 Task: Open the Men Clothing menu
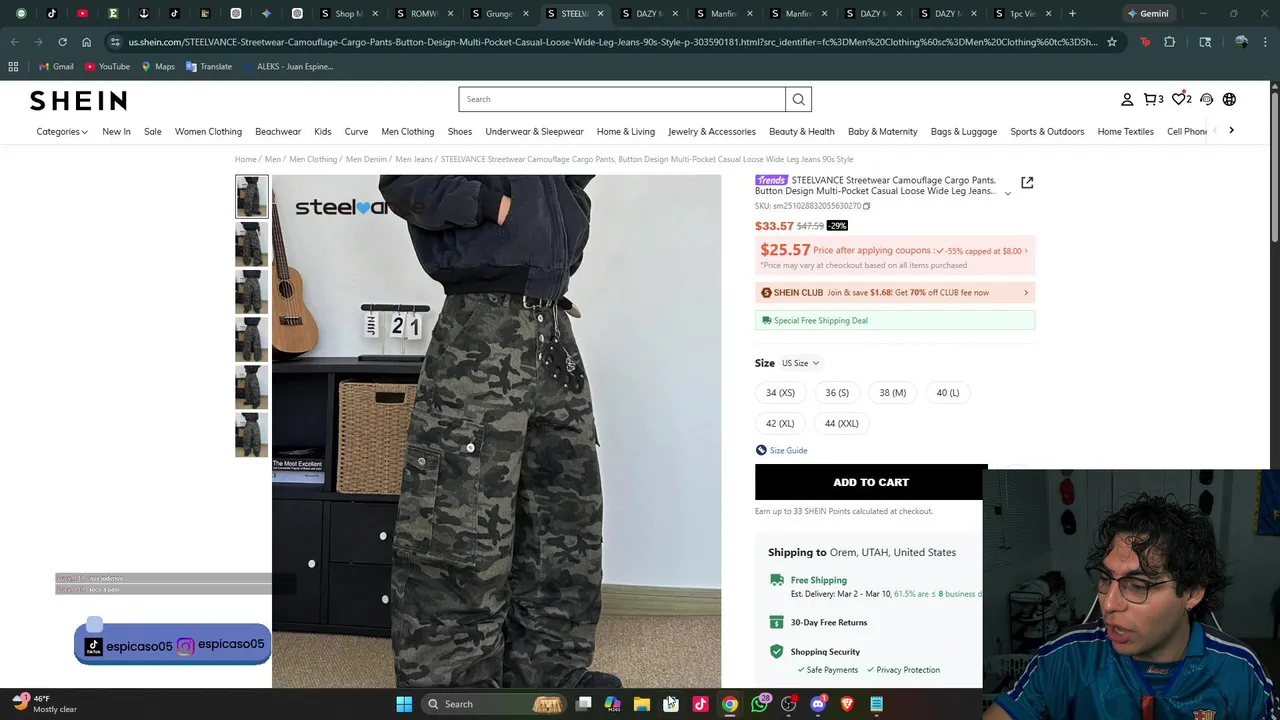[407, 131]
